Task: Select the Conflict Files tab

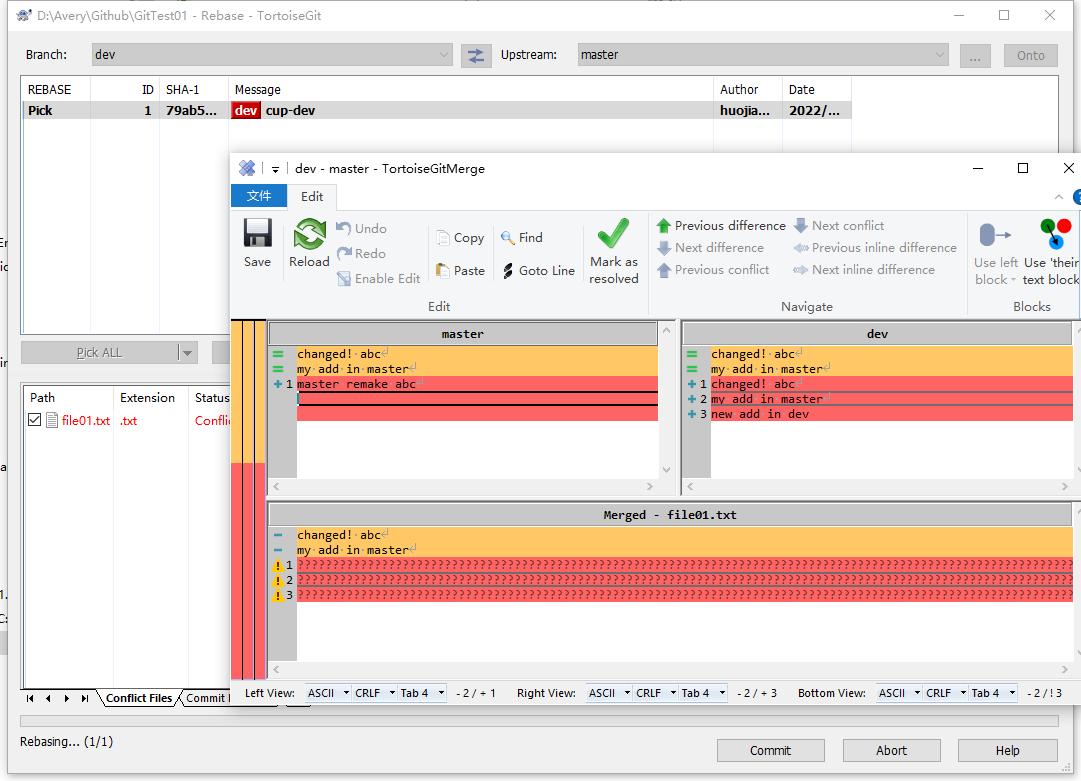Action: click(x=139, y=698)
